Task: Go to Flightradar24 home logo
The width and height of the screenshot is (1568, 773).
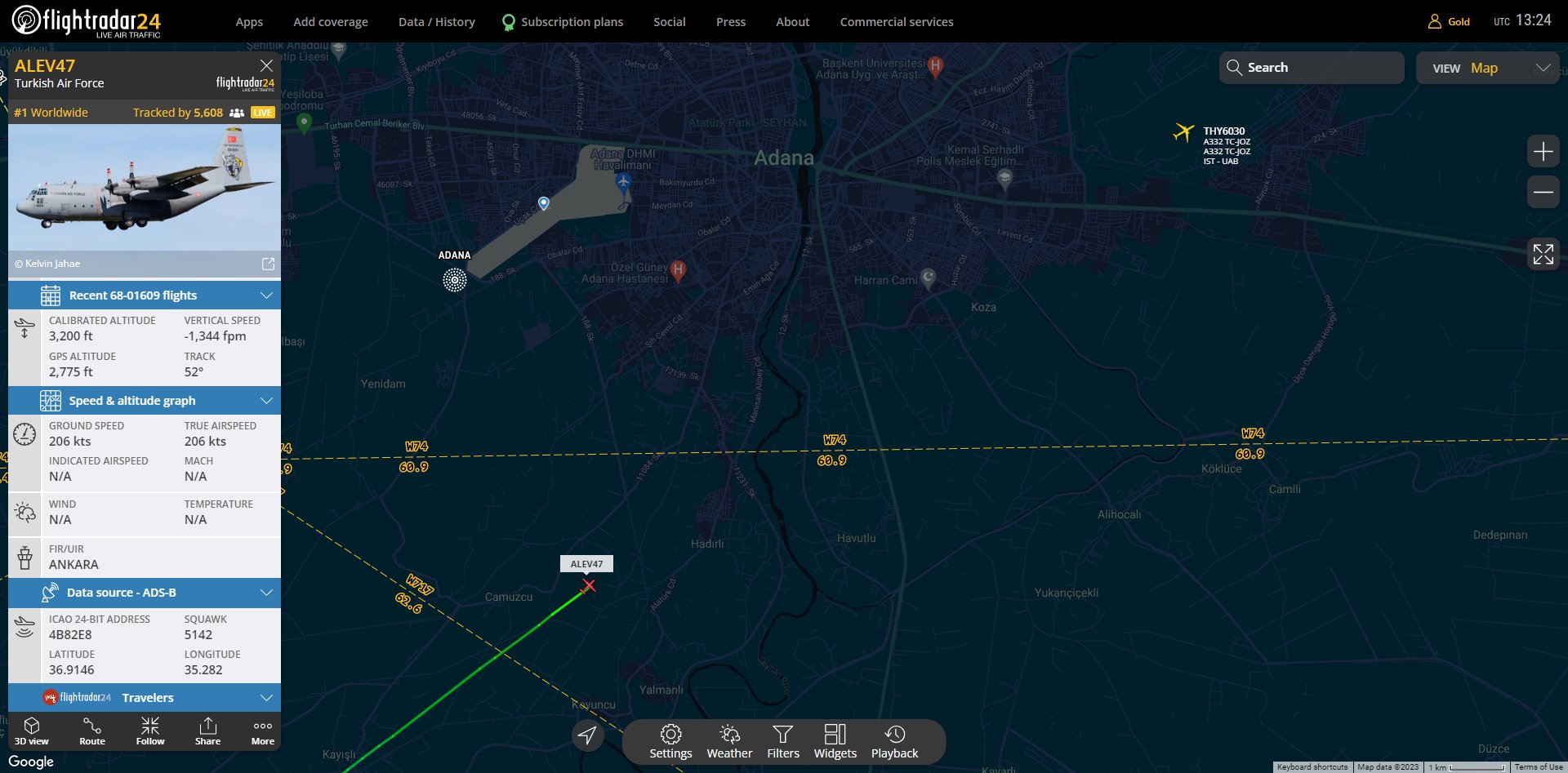Action: coord(86,21)
